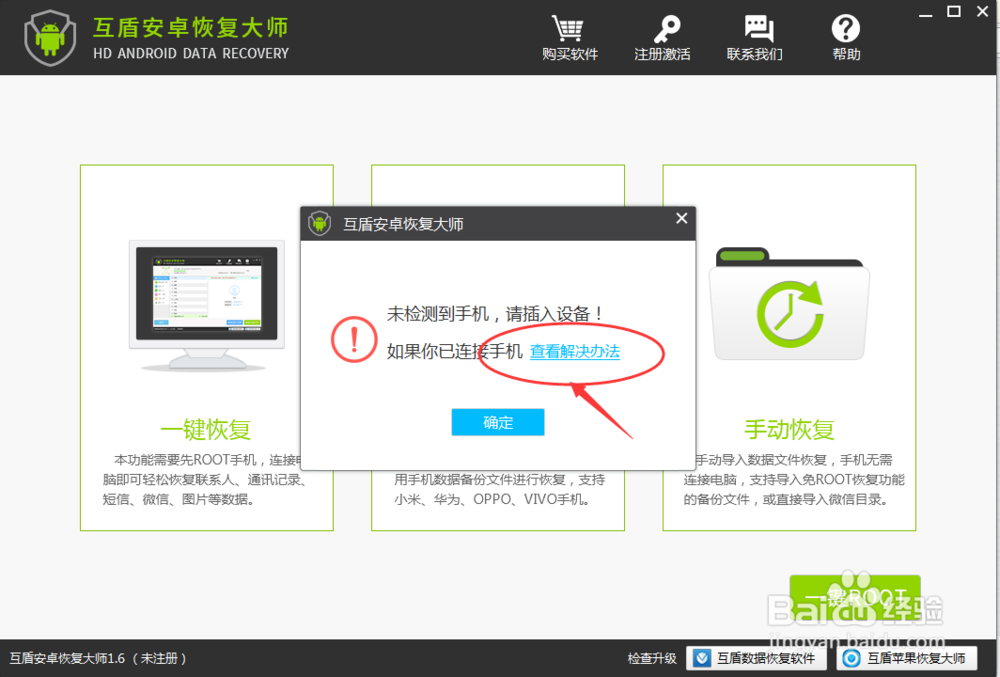Screen dimensions: 1000x677
Task: Click the Android shield logo in header
Action: pyautogui.click(x=50, y=38)
